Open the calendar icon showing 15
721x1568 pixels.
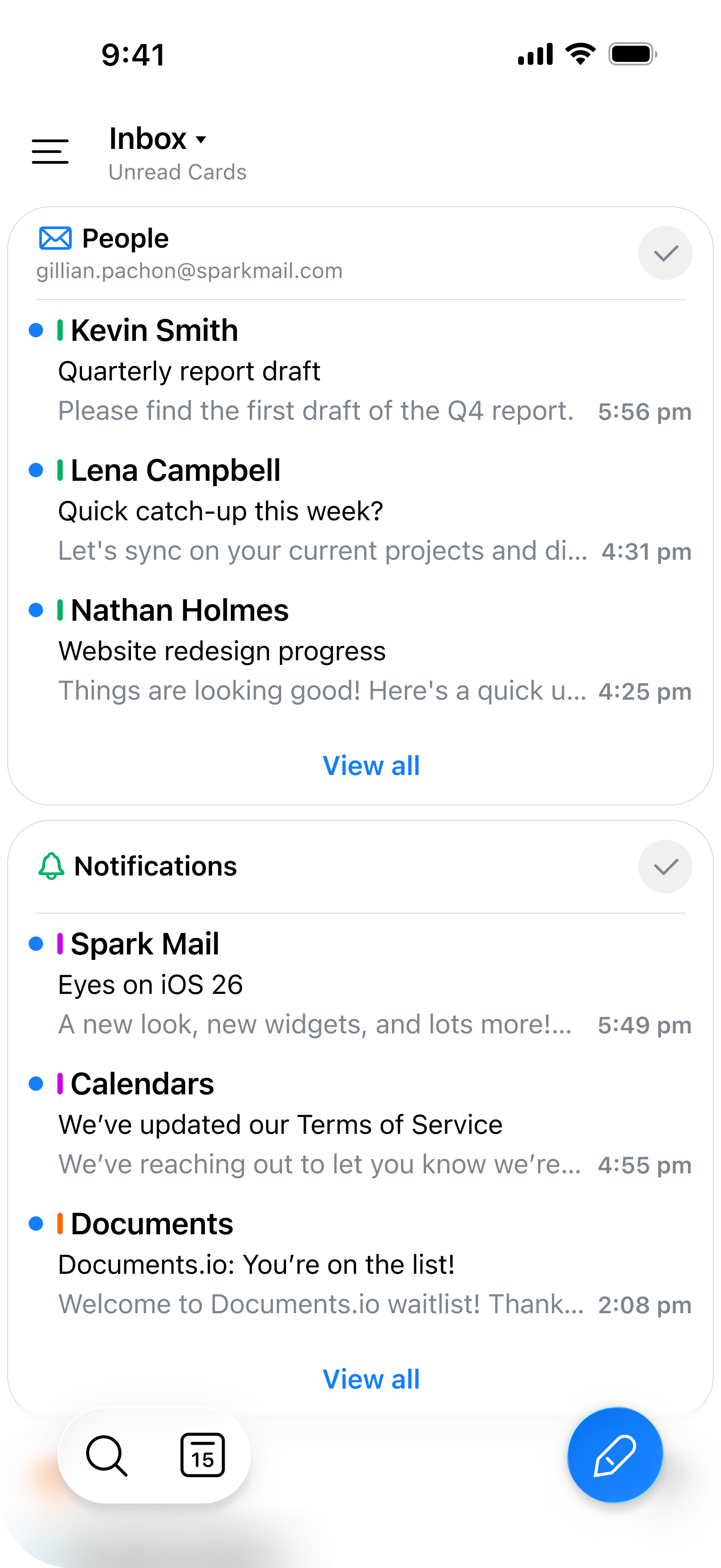203,1455
